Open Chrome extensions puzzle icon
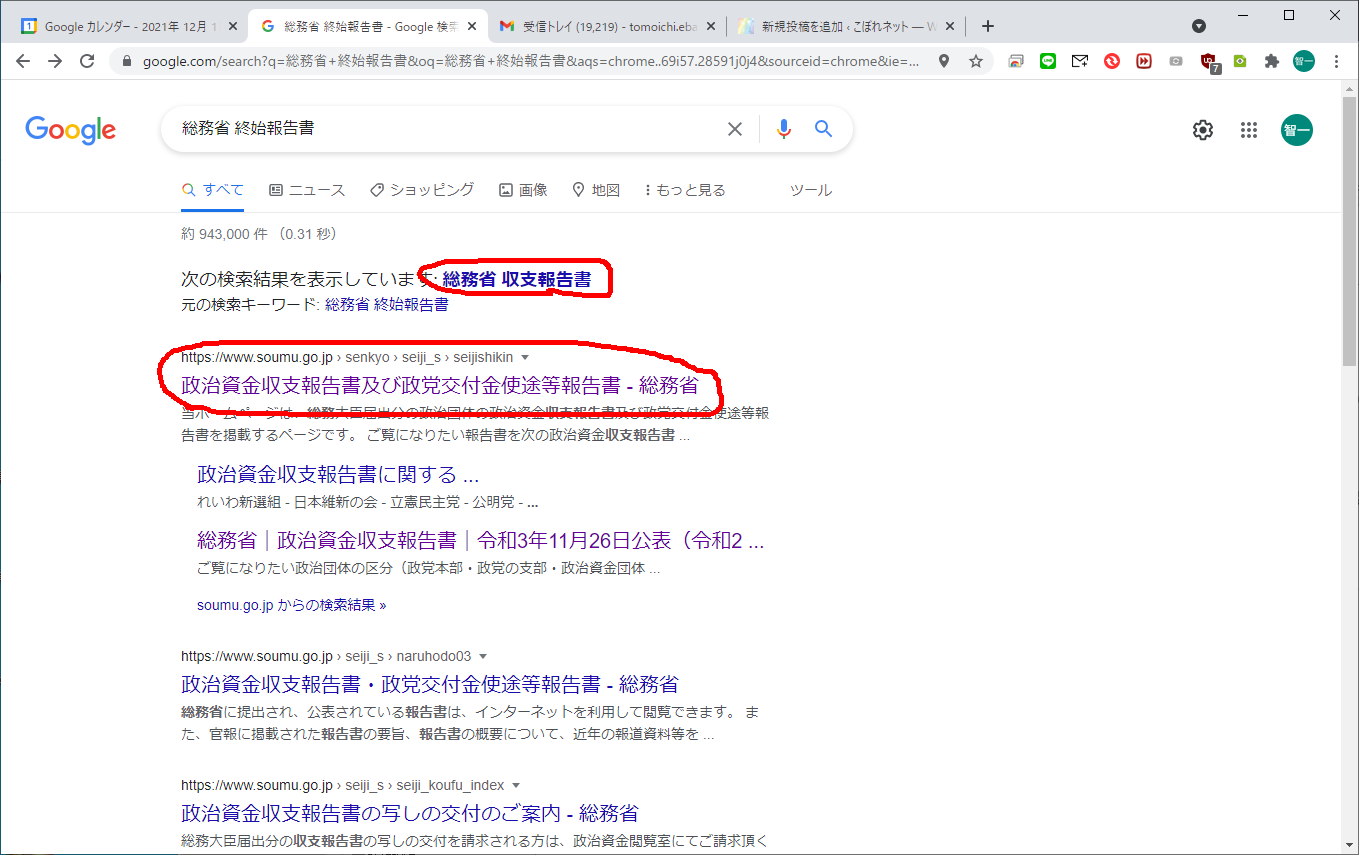Viewport: 1359px width, 855px height. pos(1271,61)
